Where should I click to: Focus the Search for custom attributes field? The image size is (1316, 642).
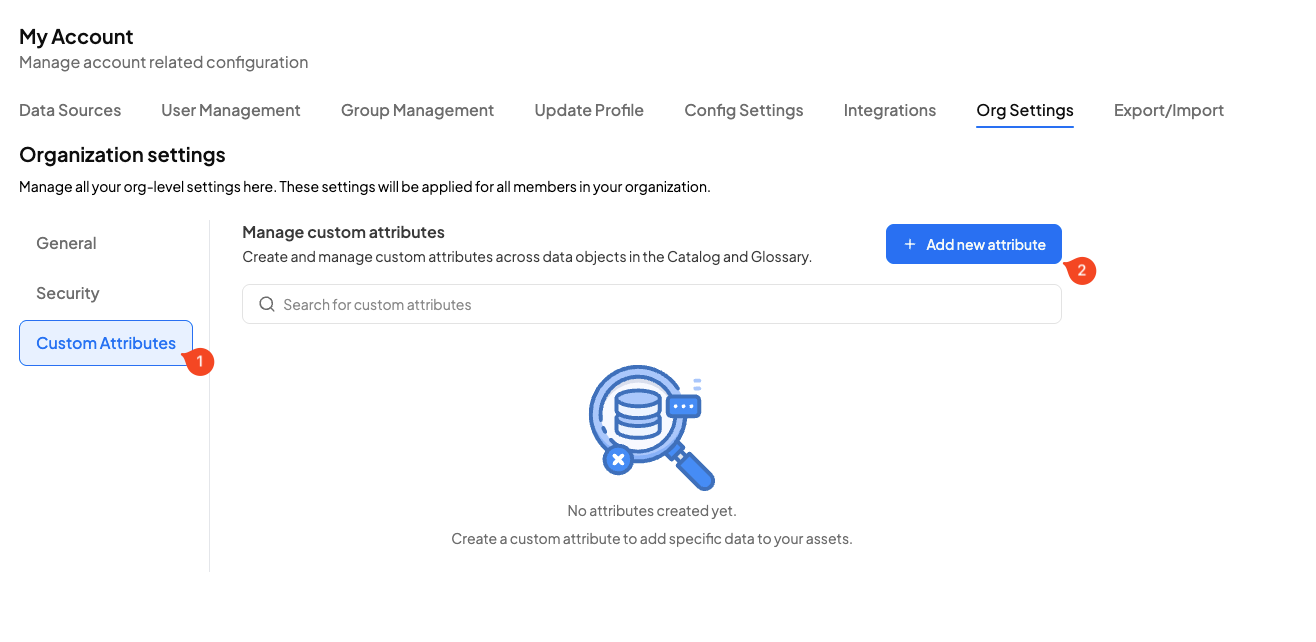(660, 305)
